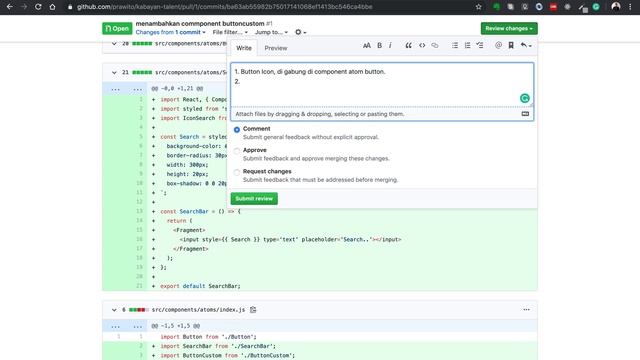Collapse the index.js file diff

114,310
